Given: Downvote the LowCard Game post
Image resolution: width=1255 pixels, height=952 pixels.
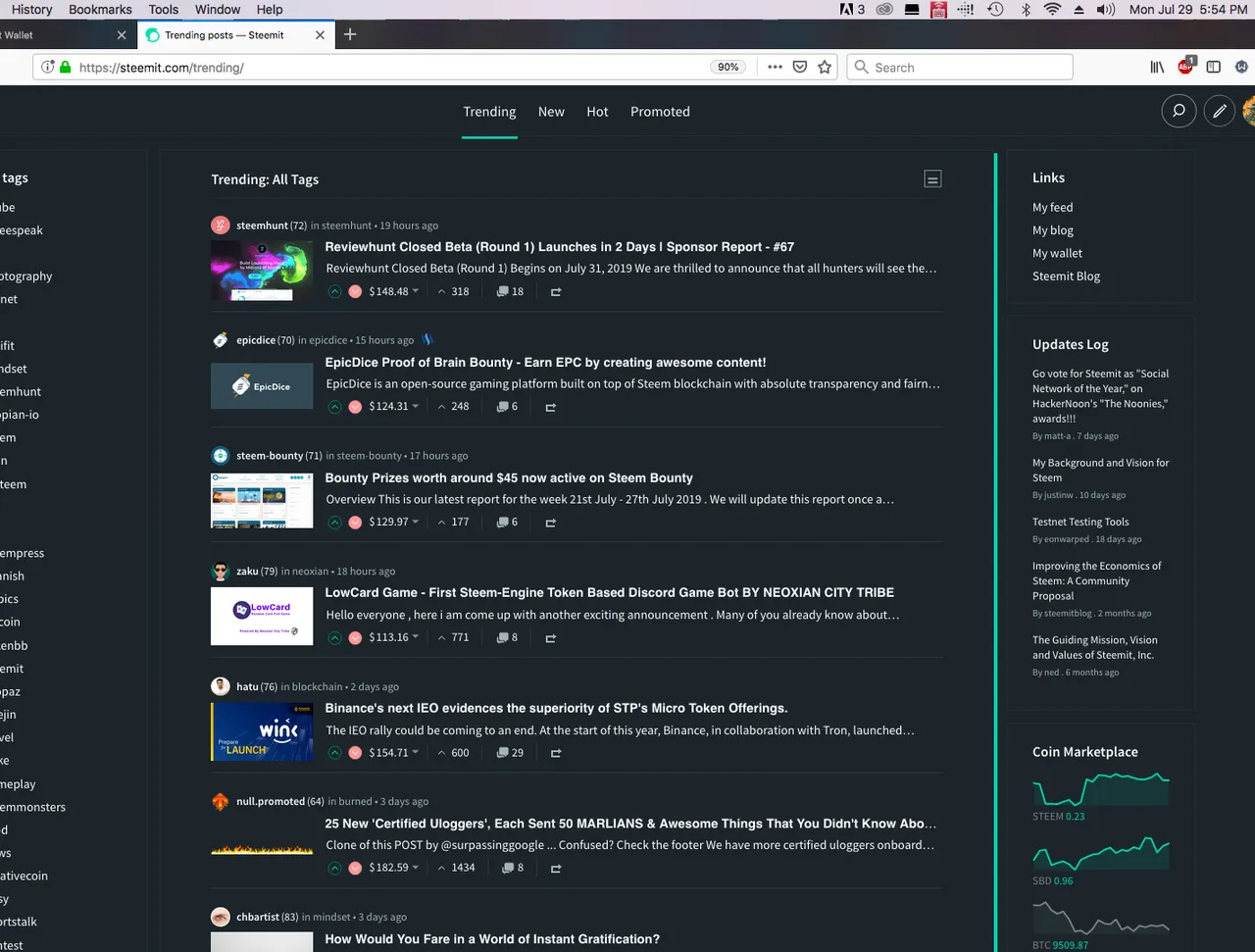Looking at the screenshot, I should coord(355,638).
